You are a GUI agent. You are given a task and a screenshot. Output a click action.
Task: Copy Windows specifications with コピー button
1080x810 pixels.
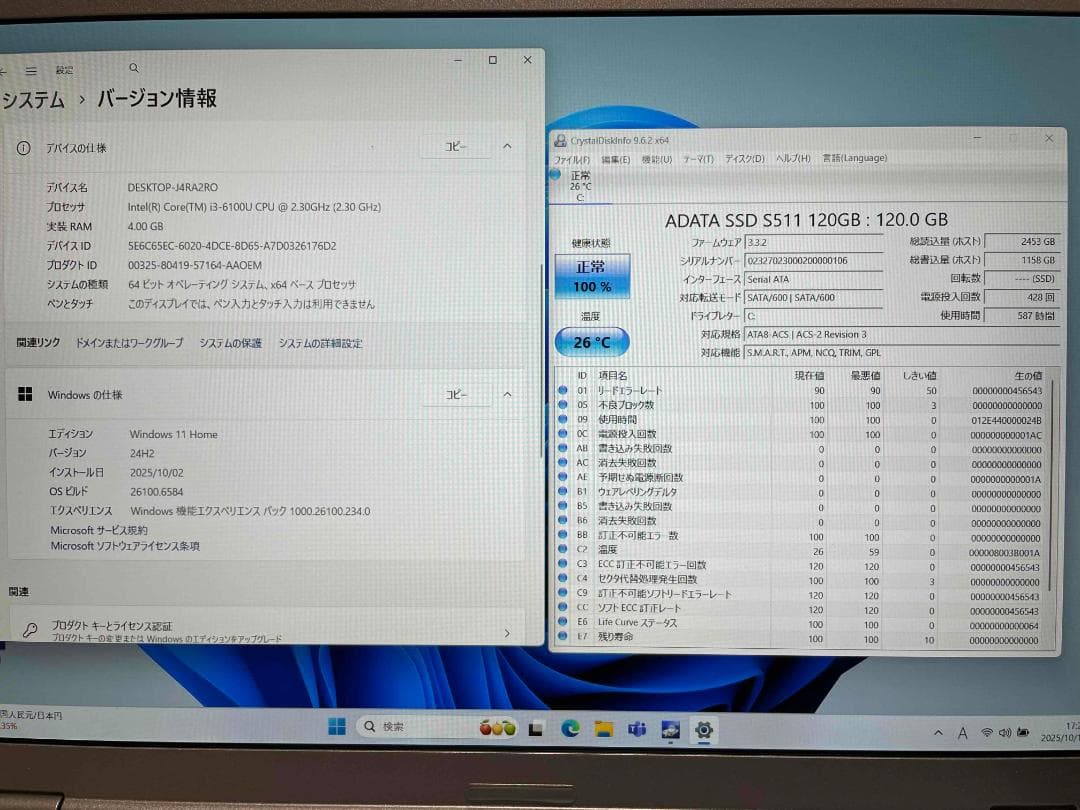(455, 394)
